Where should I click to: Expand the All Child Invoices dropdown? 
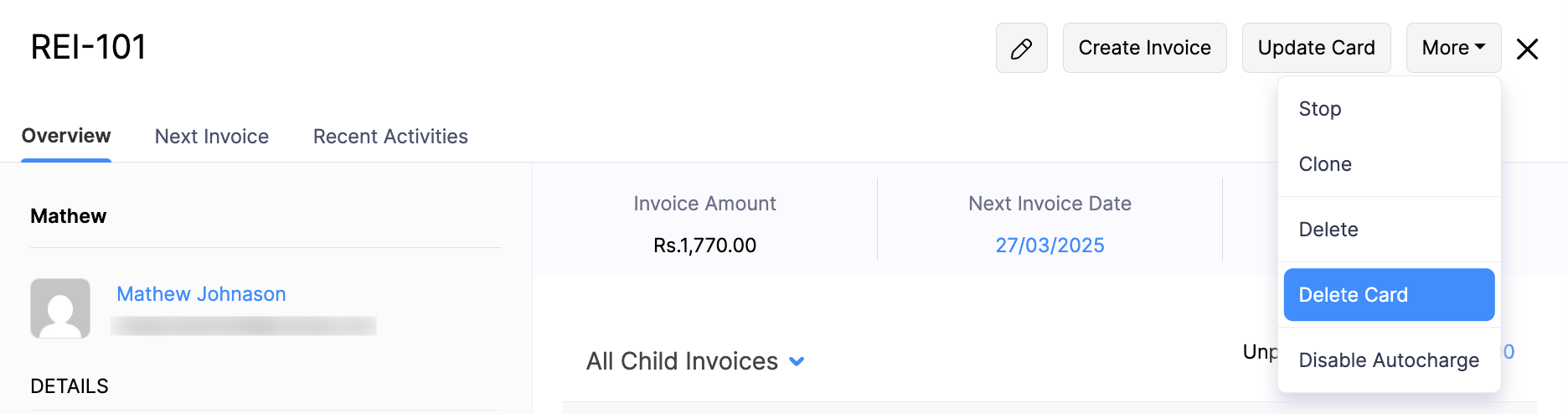click(x=797, y=361)
